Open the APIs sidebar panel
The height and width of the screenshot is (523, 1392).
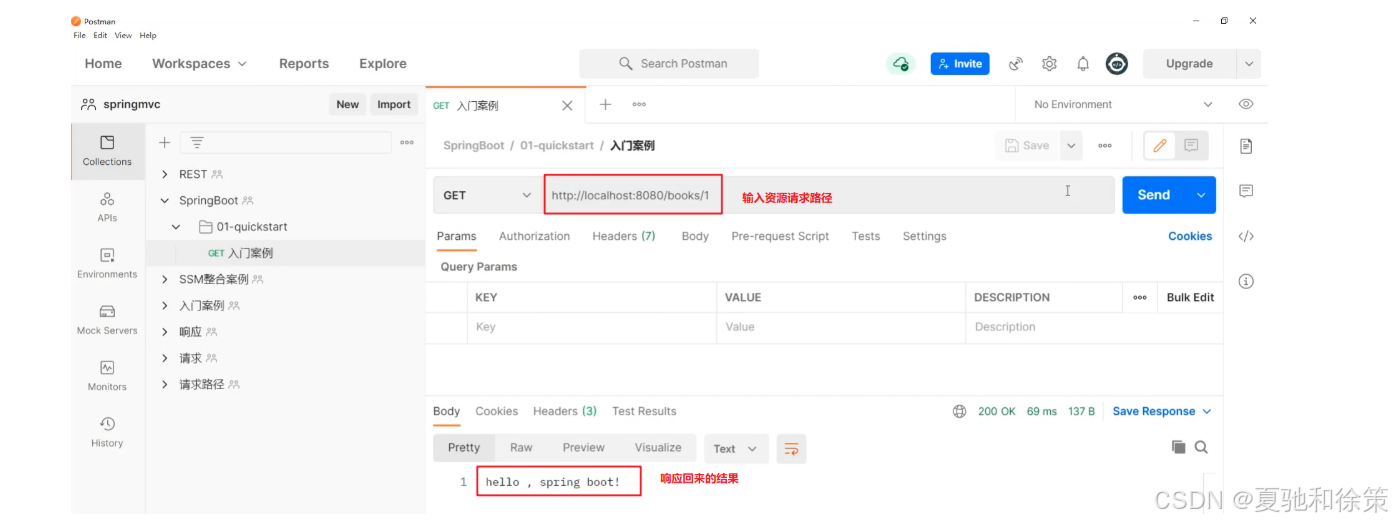[107, 207]
